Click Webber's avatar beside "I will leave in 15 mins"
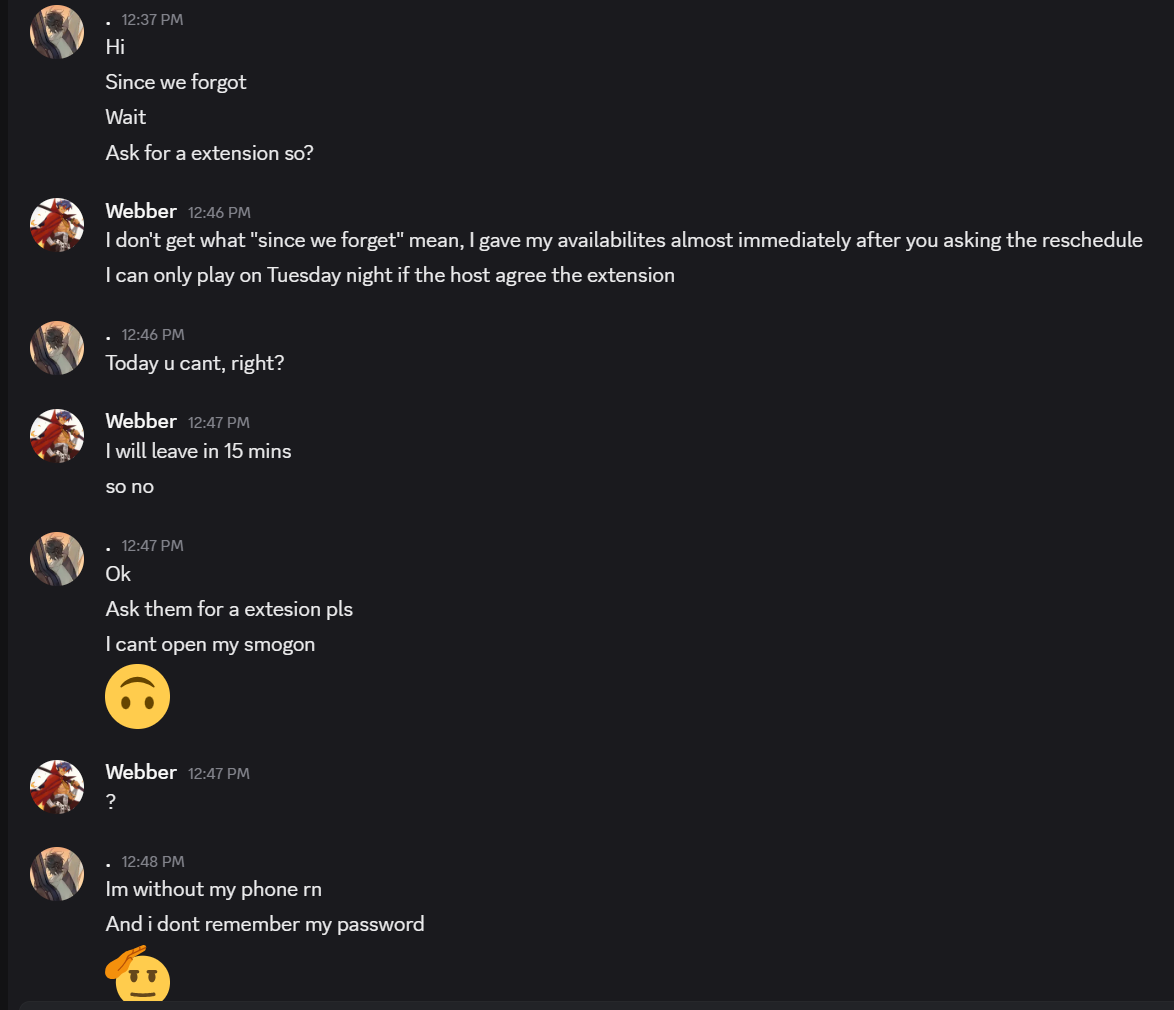 pos(57,436)
